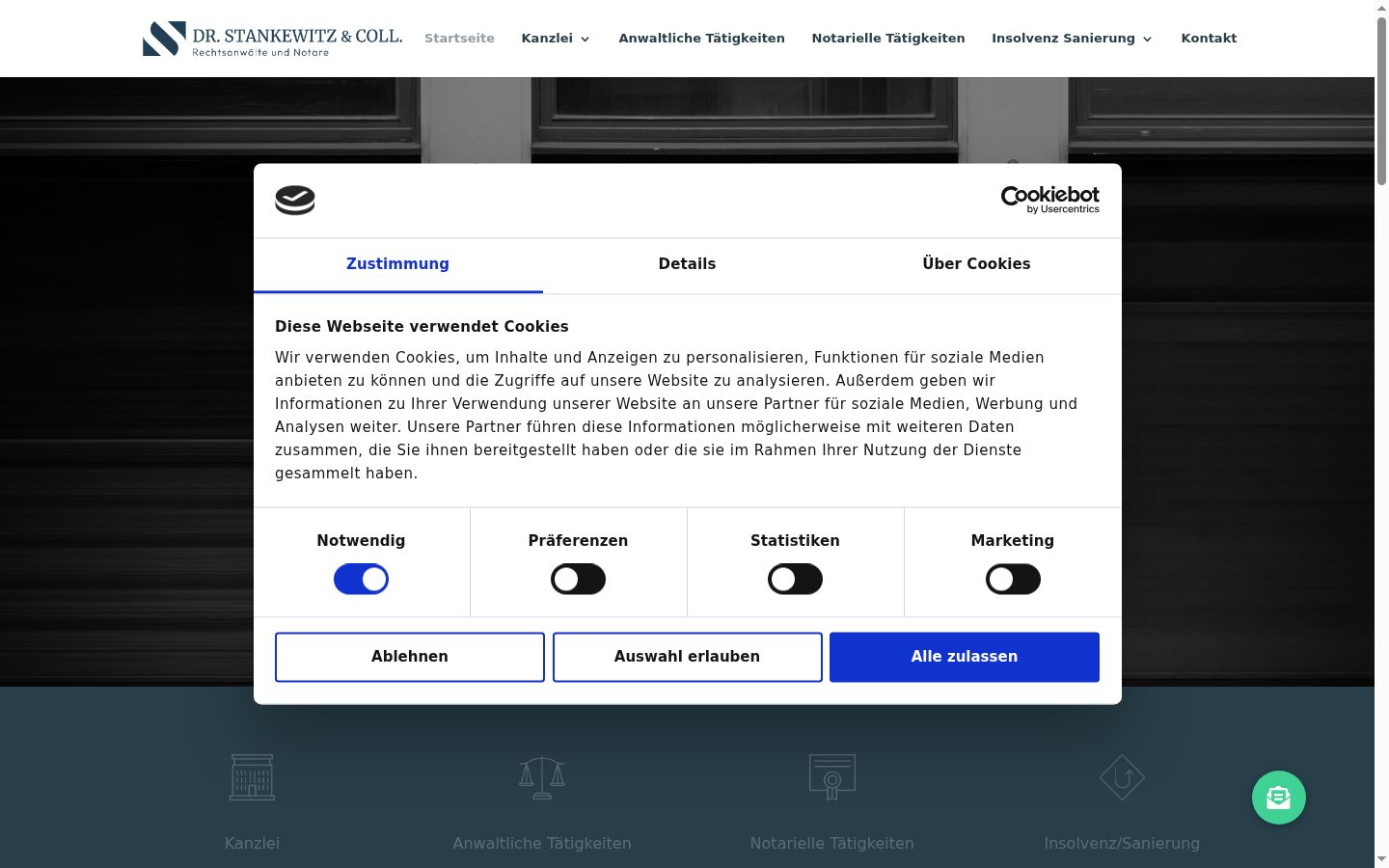This screenshot has width=1389, height=868.
Task: Click the Insolvenz/Sanierung diamond arrow icon
Action: pos(1122,777)
